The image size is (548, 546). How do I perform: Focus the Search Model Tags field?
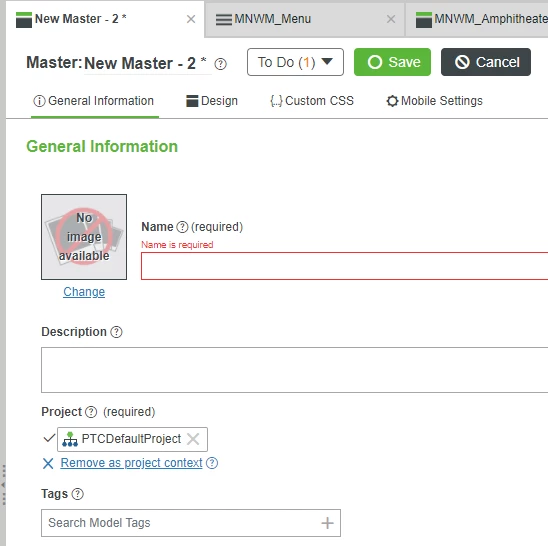point(191,523)
